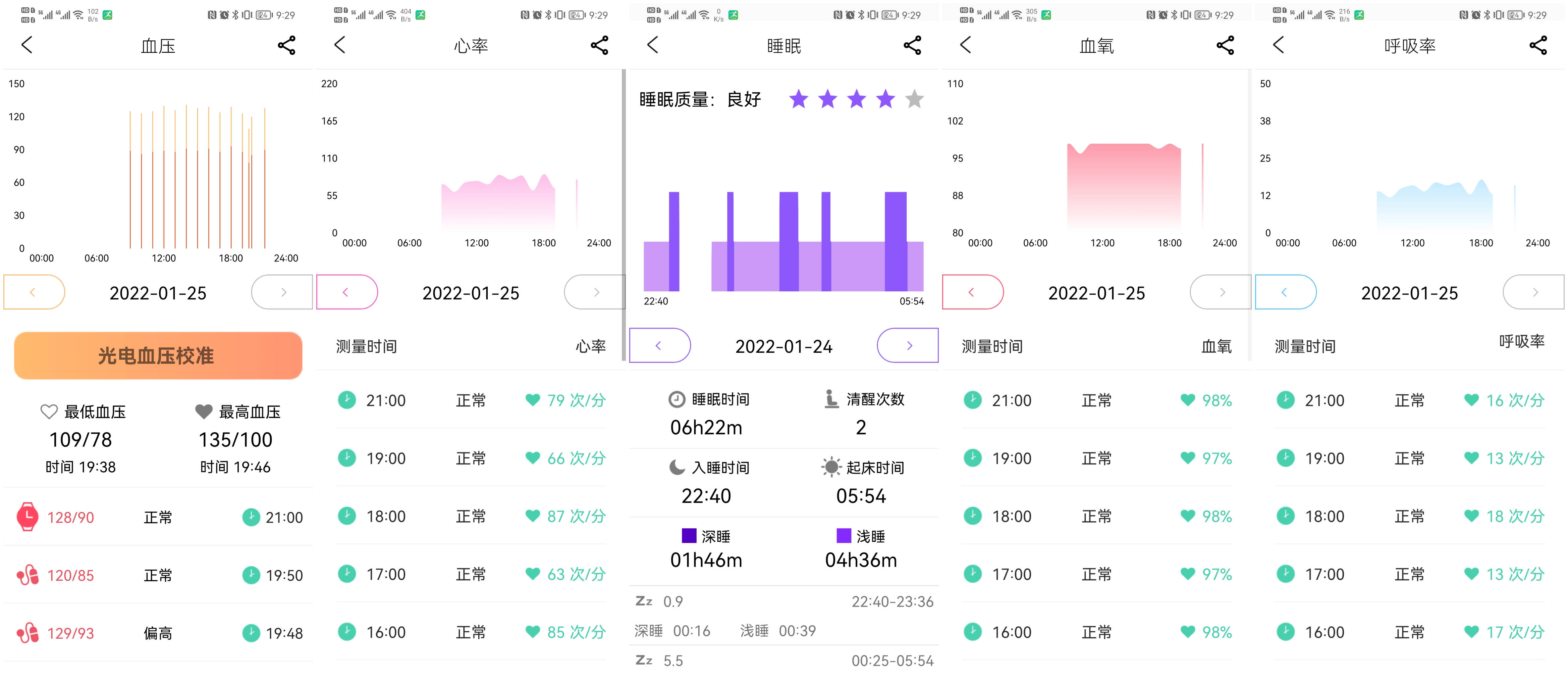This screenshot has height=678, width=1568.
Task: Show previous day on sleep screen
Action: (x=660, y=345)
